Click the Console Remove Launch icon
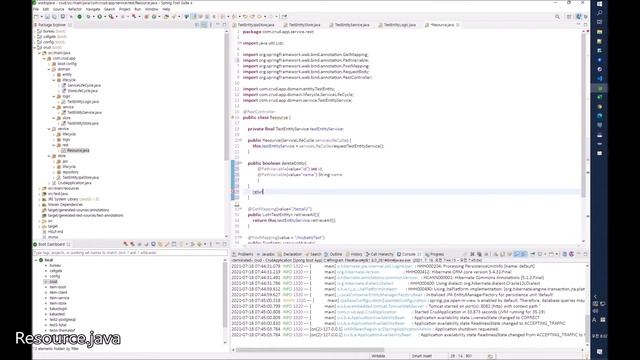 [472, 254]
